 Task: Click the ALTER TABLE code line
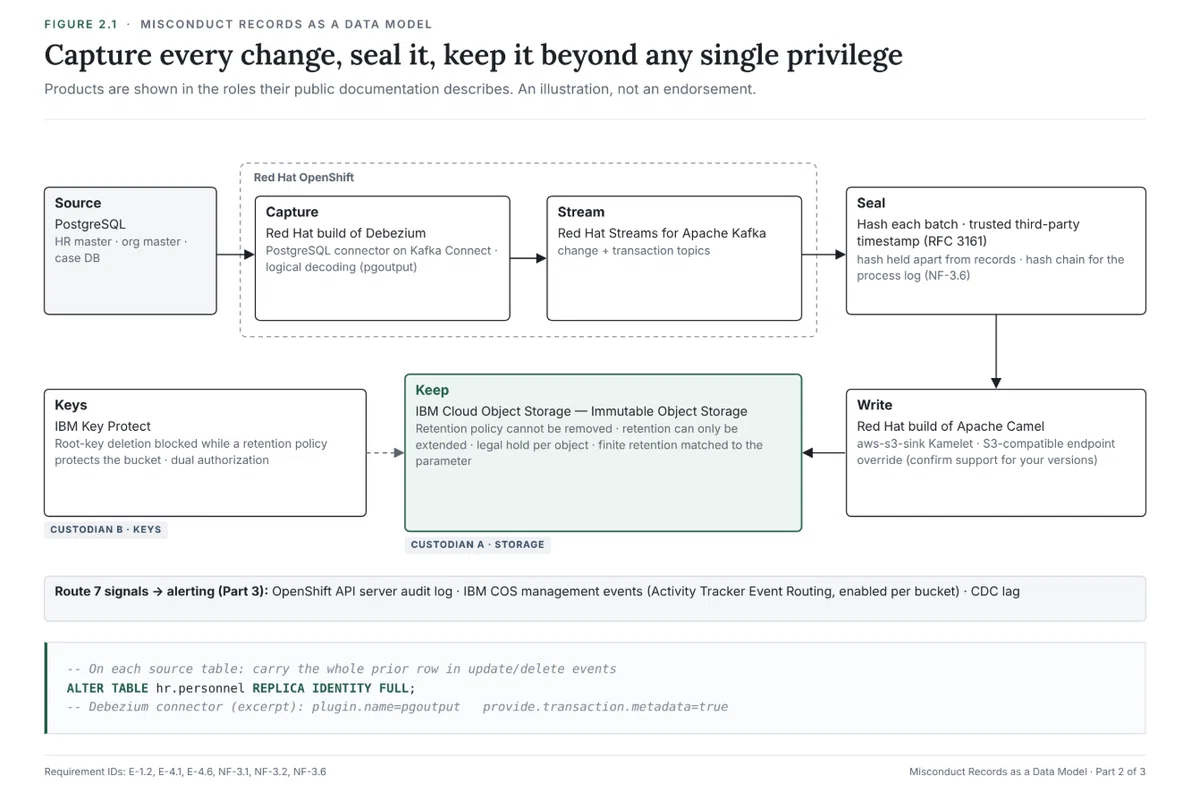tap(241, 688)
